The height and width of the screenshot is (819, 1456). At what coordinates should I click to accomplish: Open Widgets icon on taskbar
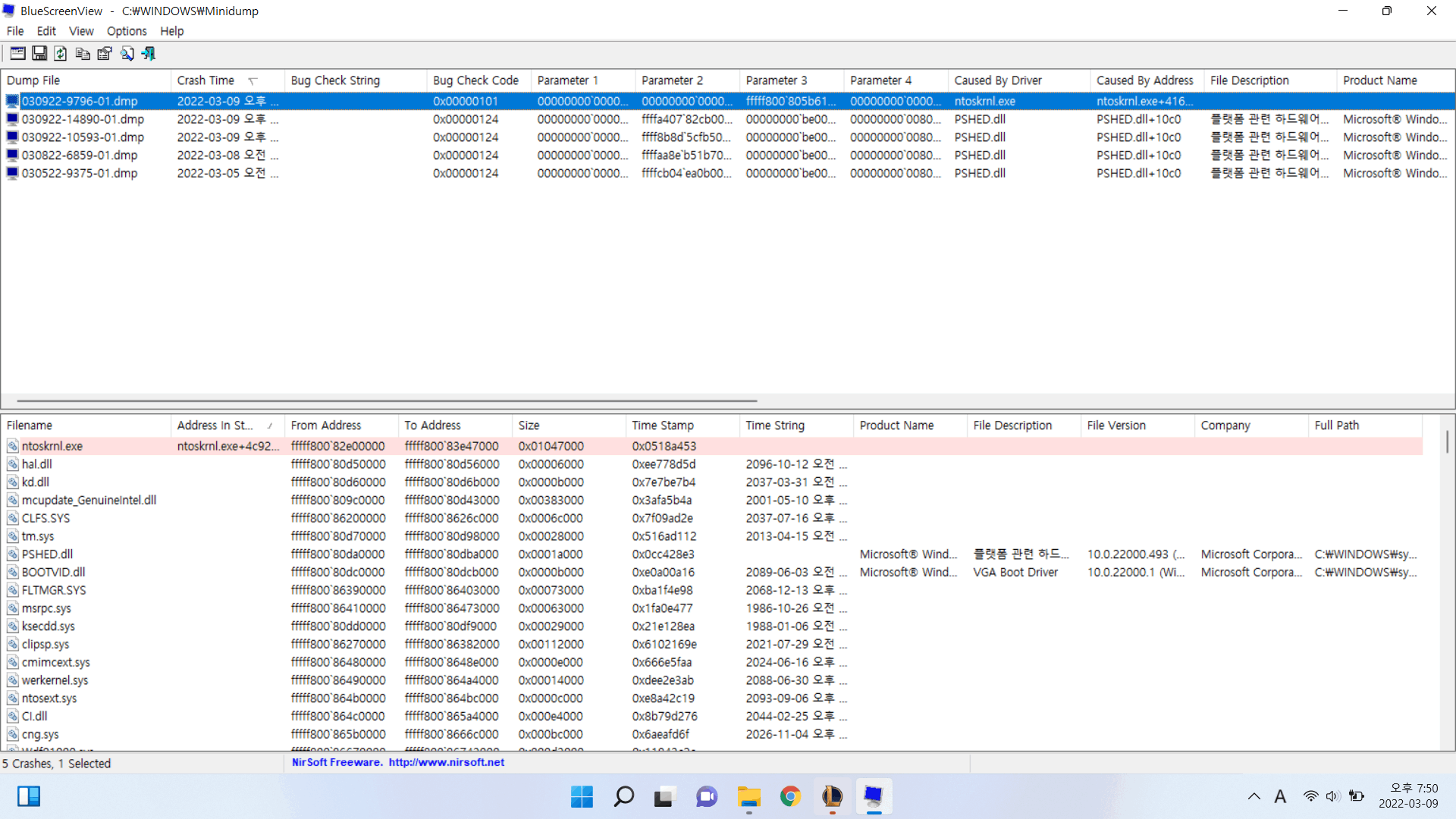[29, 796]
